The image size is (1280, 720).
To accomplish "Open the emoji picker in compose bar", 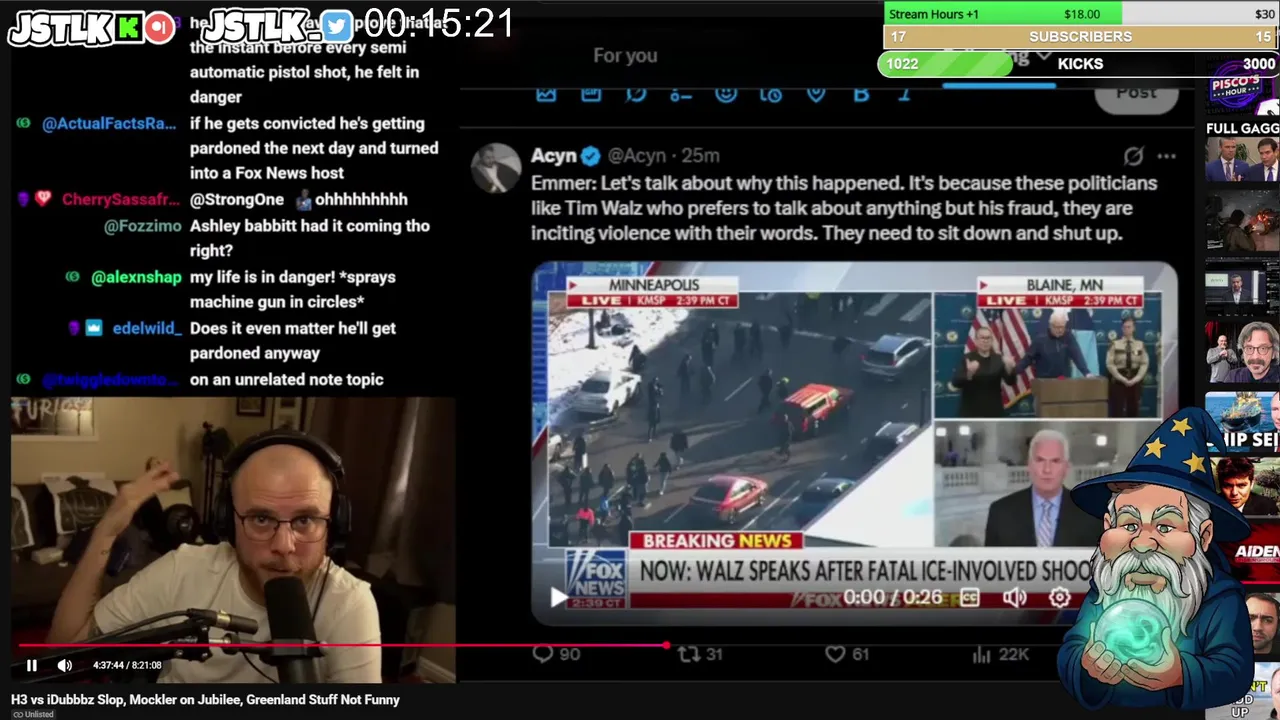I will (x=726, y=94).
